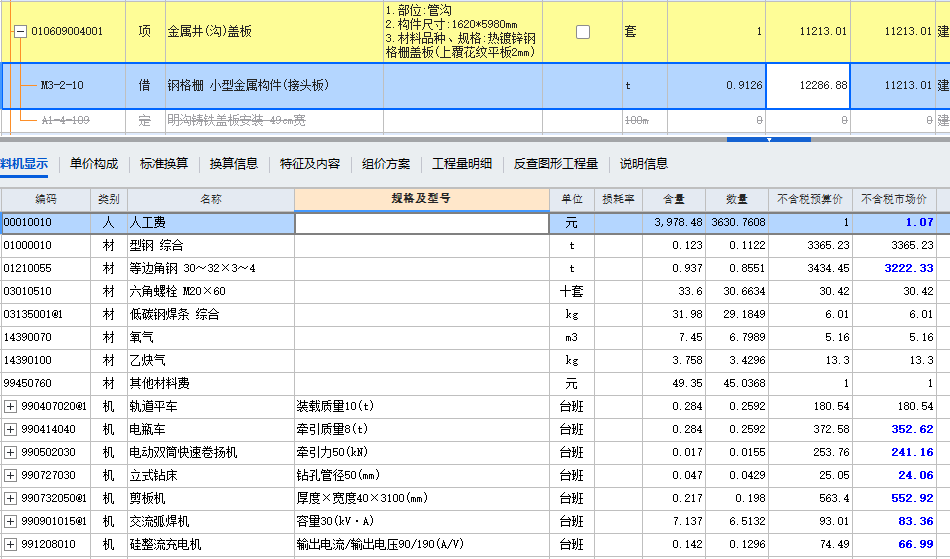Expand the 剪板机 row 99073205@1
The image size is (950, 559).
10,498
